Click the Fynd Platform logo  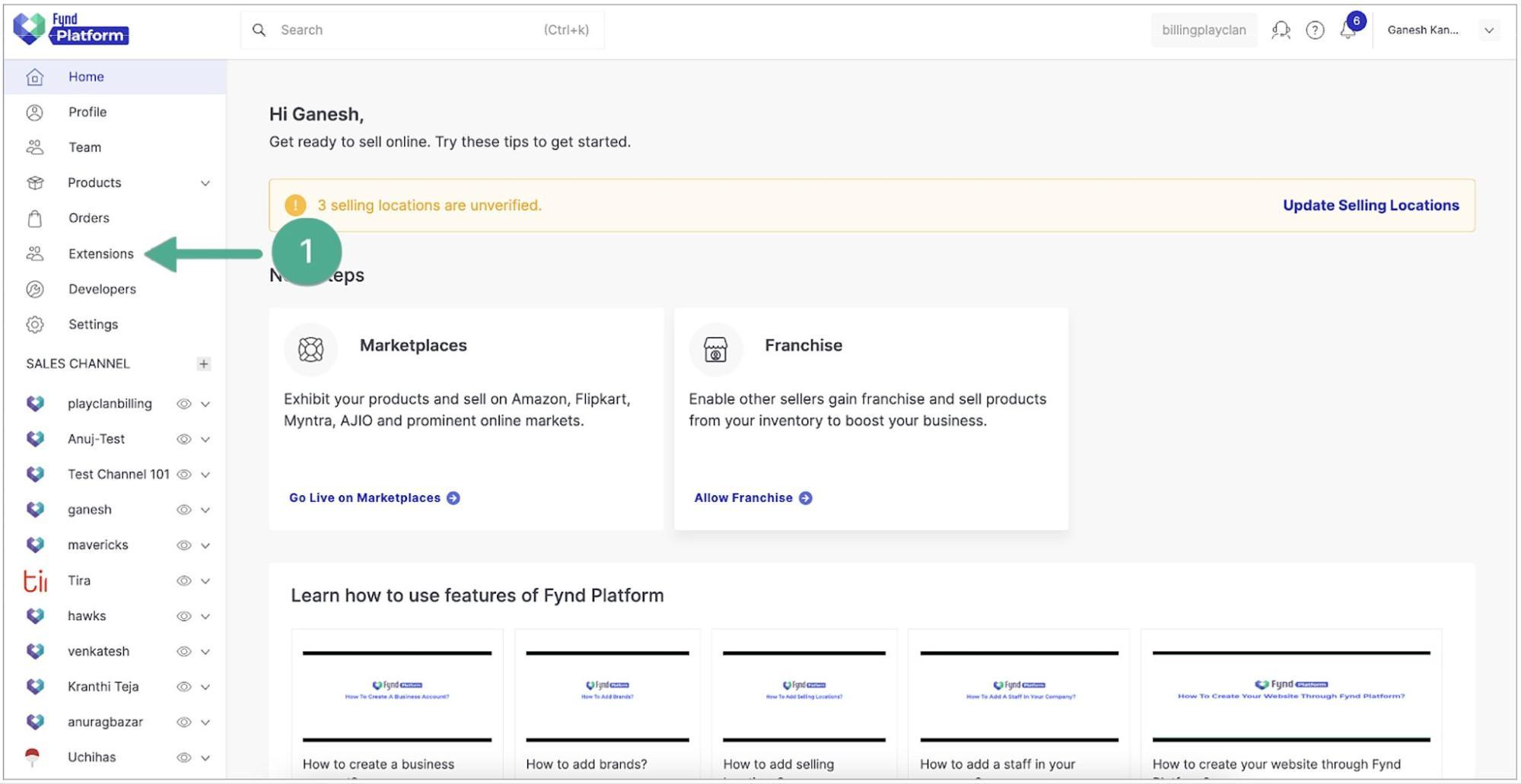point(71,29)
